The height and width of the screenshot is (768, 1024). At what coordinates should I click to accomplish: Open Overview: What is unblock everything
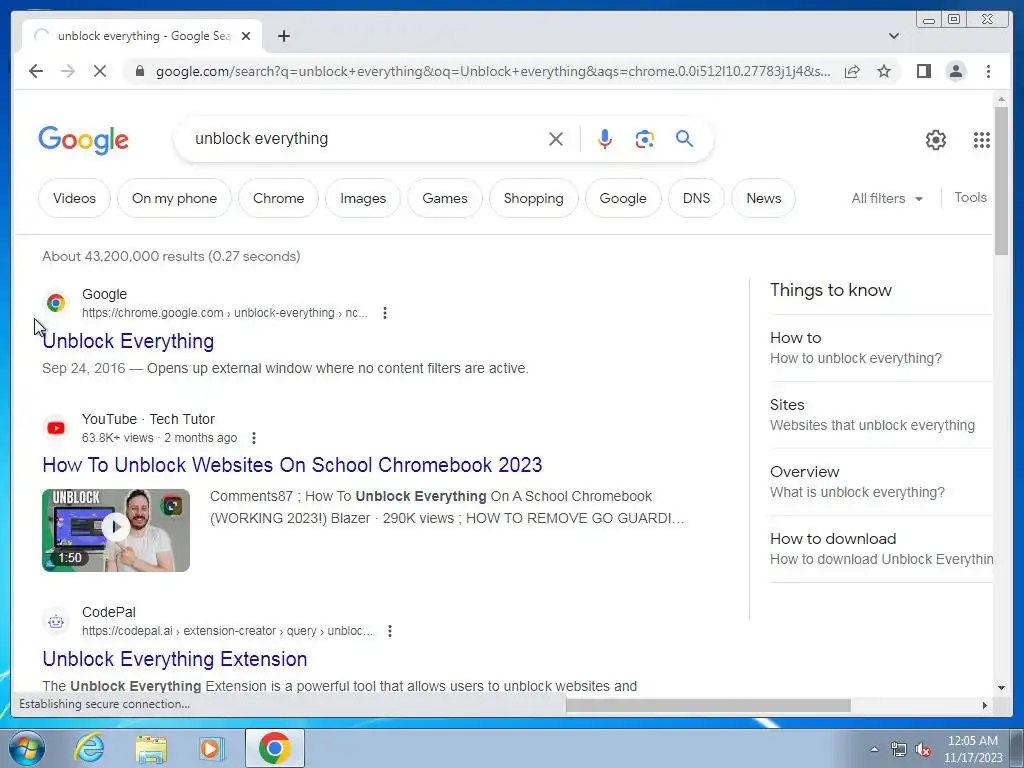880,481
